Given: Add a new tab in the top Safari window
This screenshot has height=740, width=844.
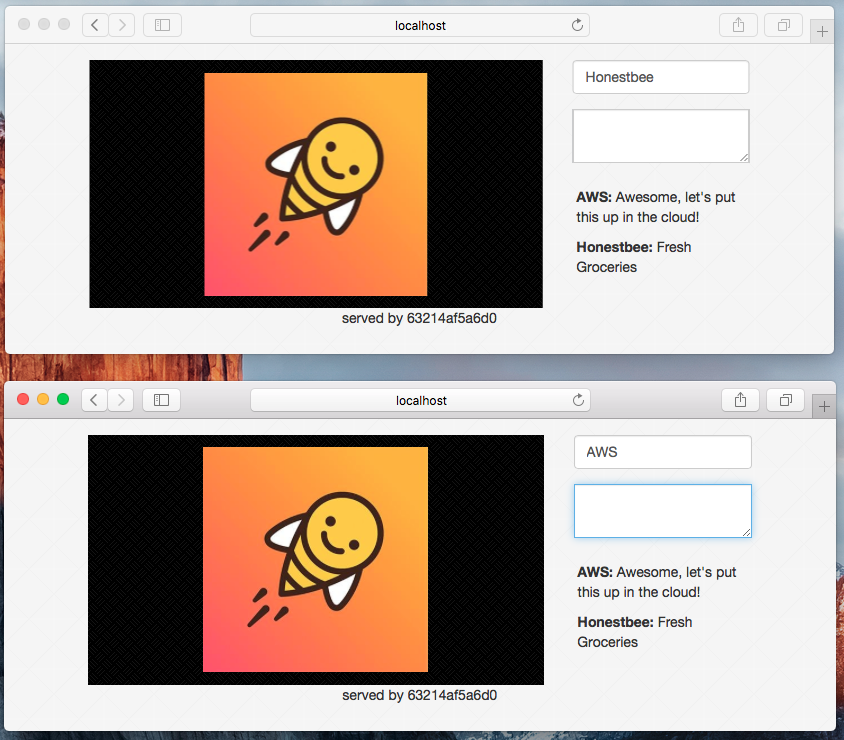Looking at the screenshot, I should point(822,32).
